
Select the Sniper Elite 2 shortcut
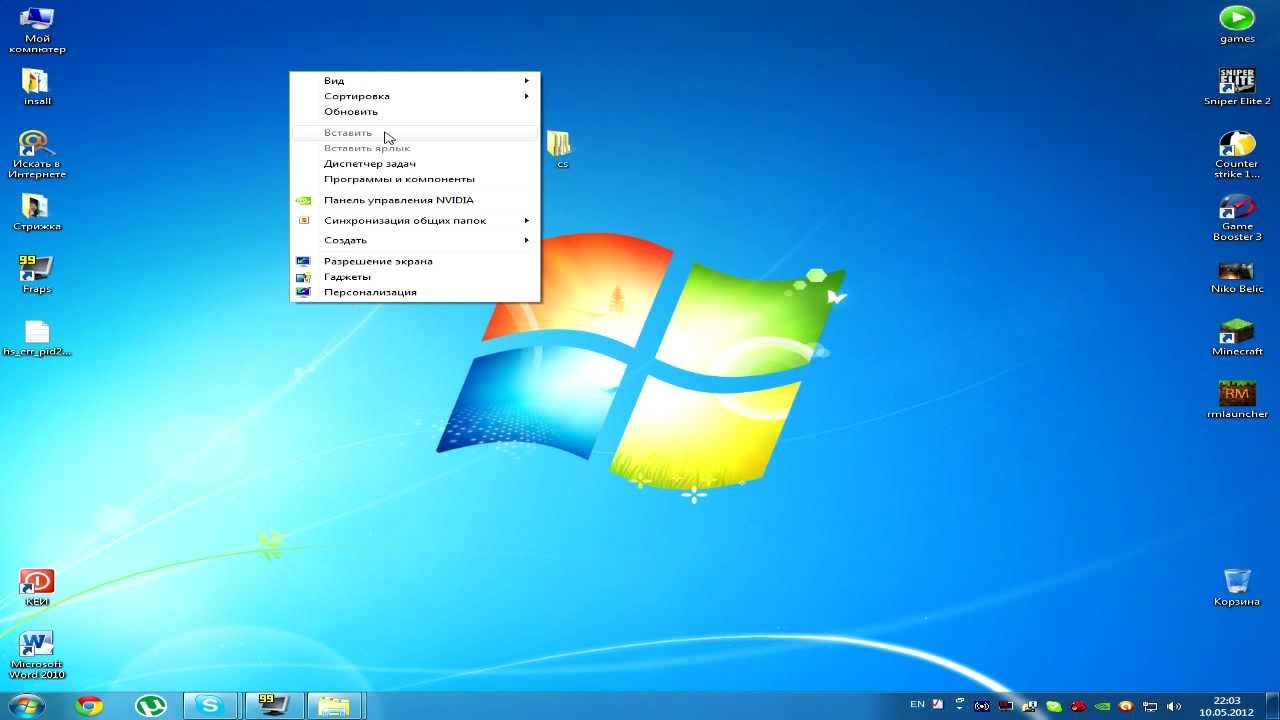(x=1237, y=86)
